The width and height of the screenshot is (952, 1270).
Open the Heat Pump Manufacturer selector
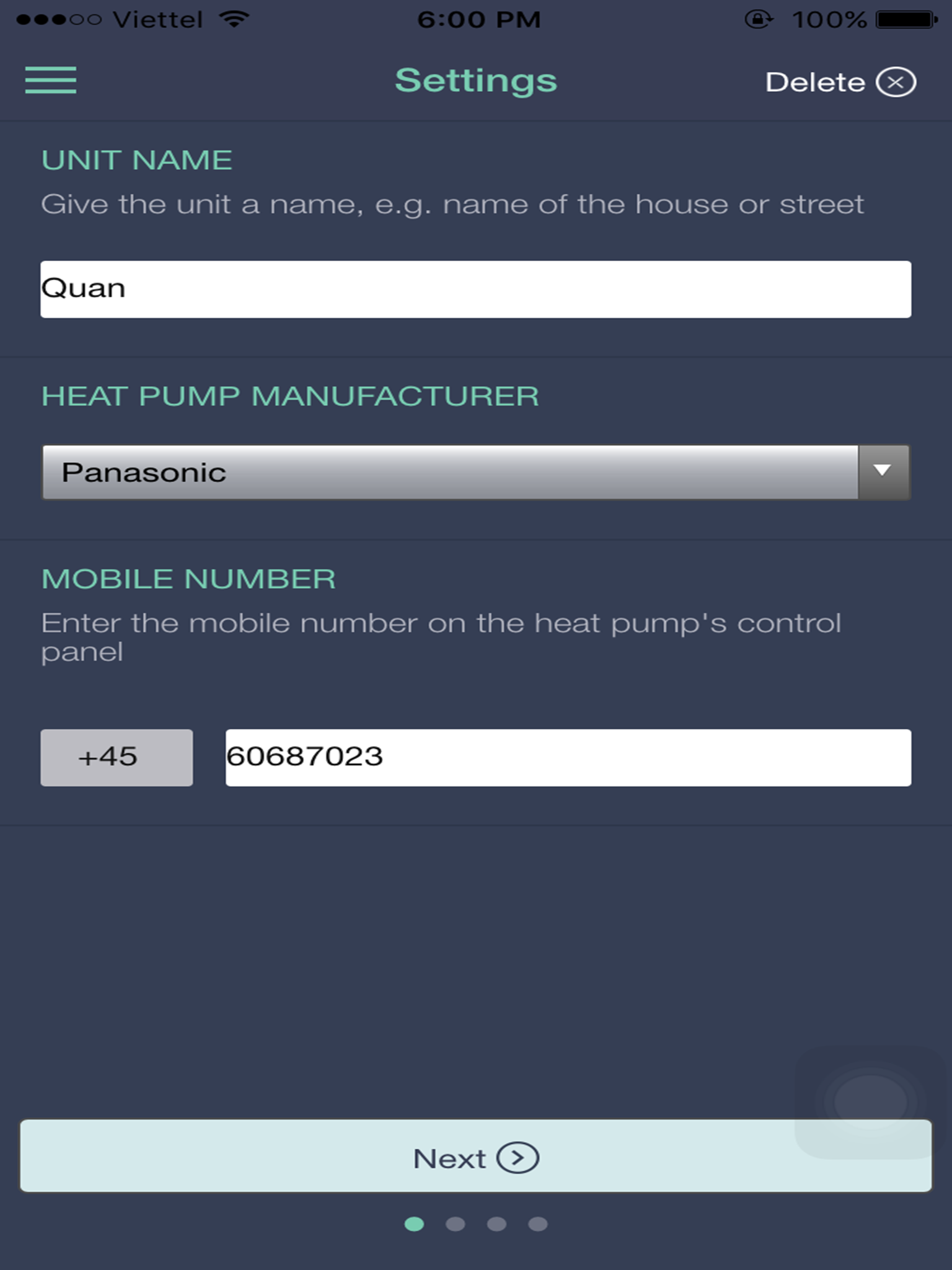pos(475,472)
